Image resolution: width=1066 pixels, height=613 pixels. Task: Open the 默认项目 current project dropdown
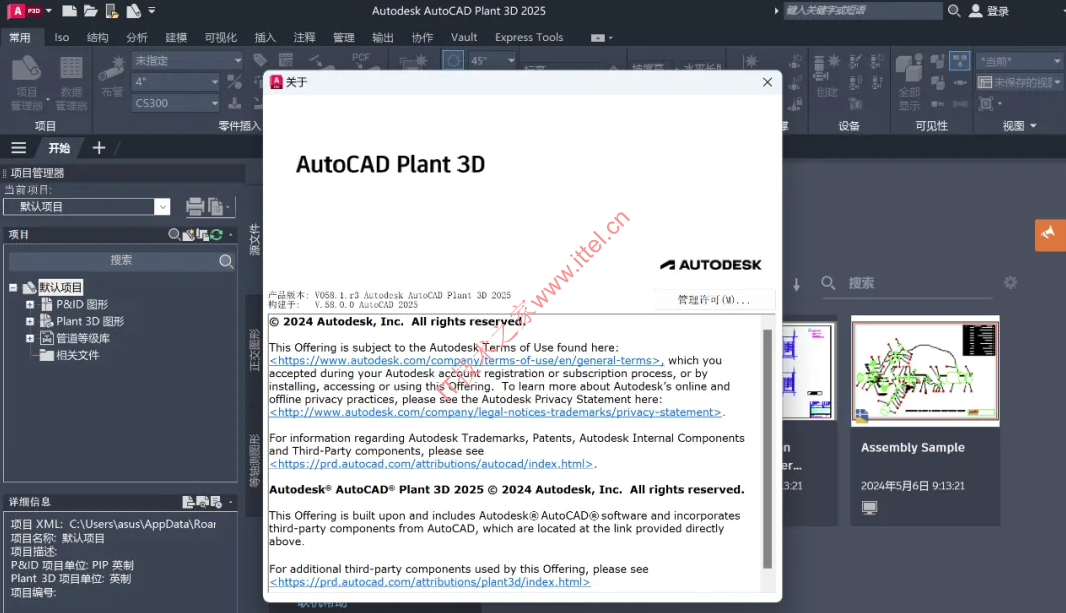(162, 207)
